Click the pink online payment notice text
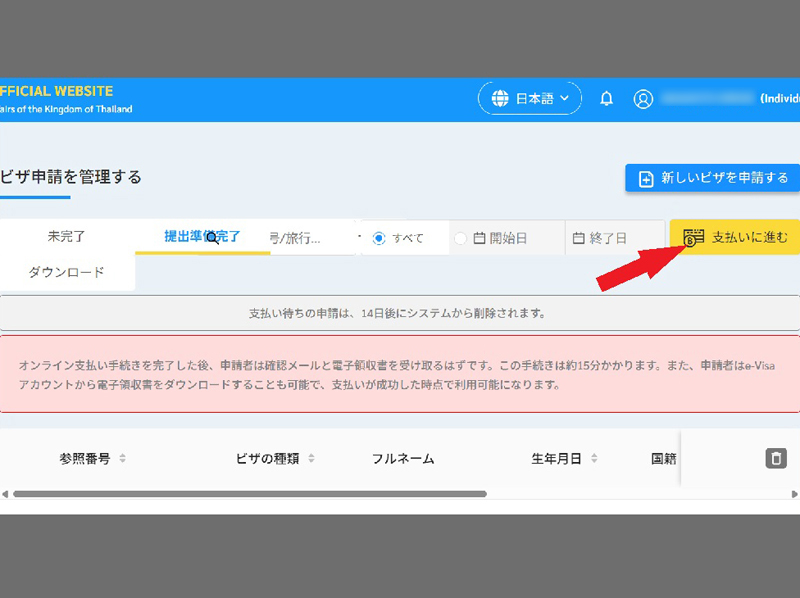 coord(397,375)
